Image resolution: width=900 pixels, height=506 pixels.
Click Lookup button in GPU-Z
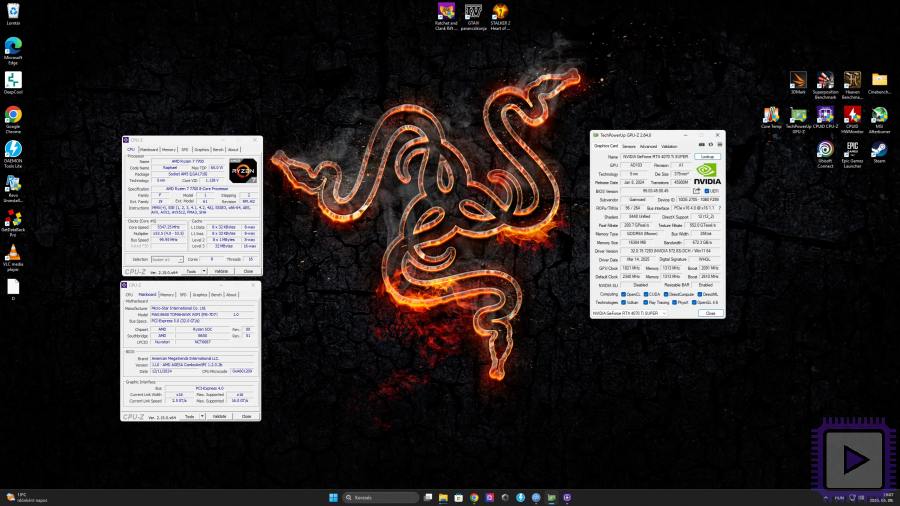point(708,156)
